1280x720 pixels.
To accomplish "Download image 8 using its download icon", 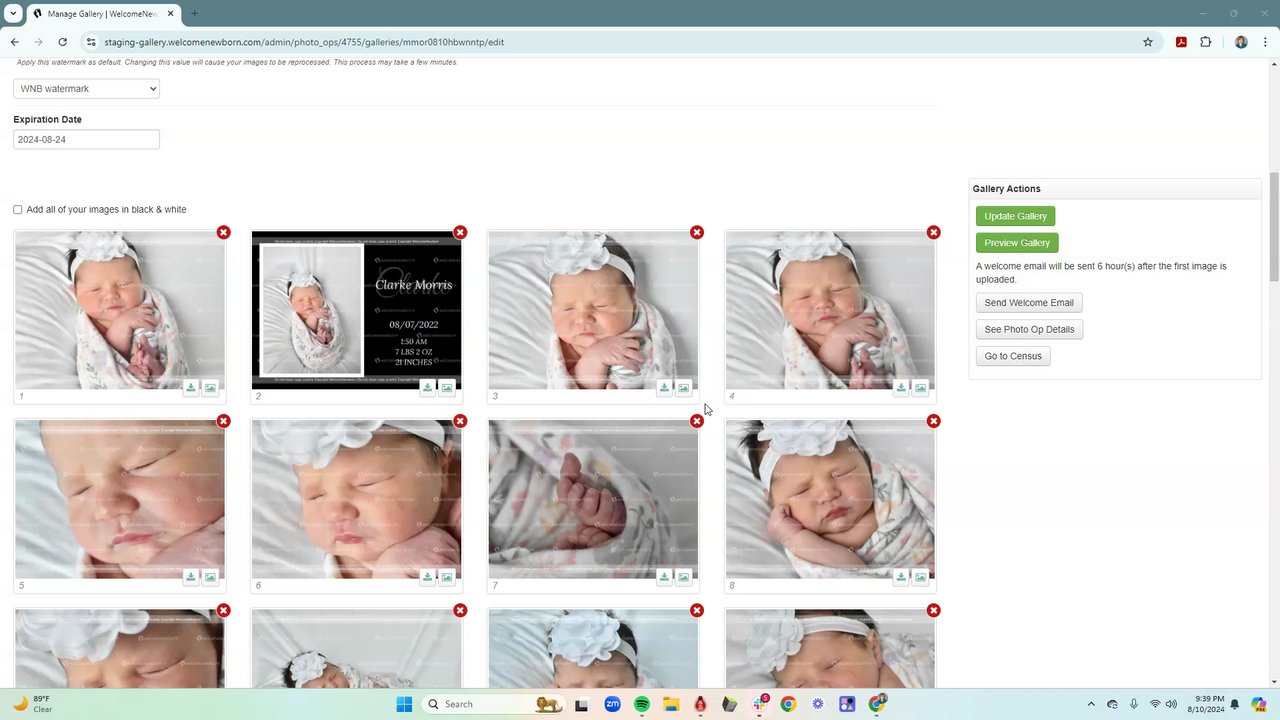I will (901, 576).
